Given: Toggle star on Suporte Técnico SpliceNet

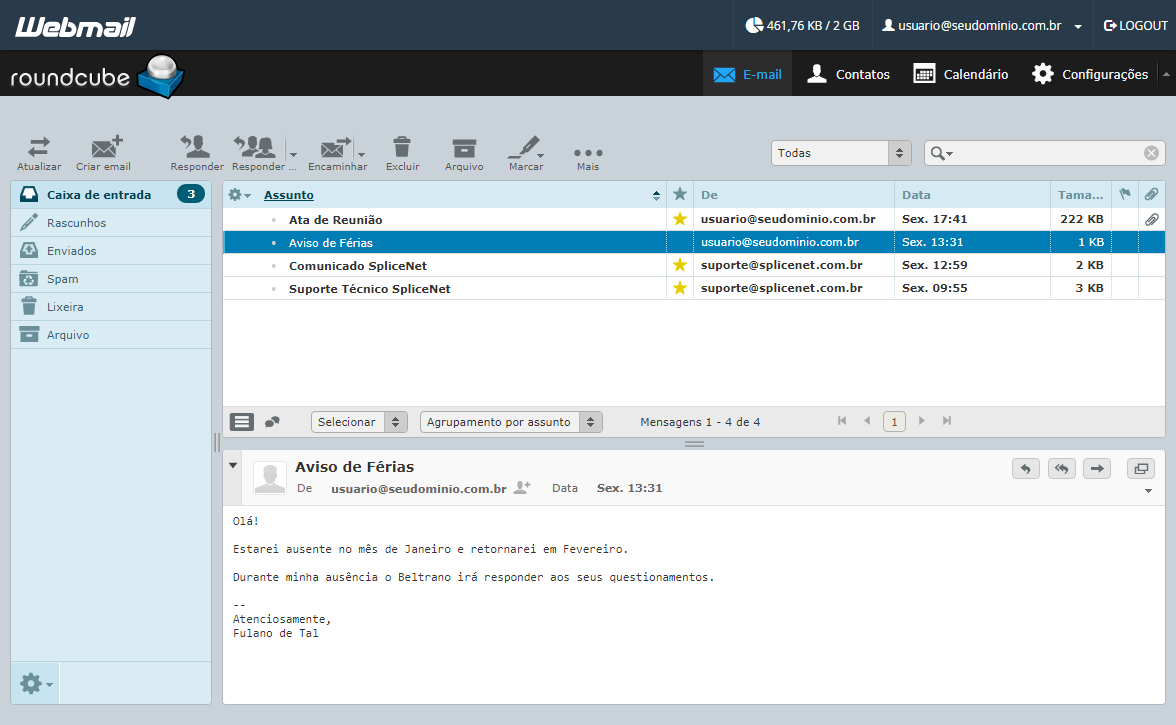Looking at the screenshot, I should tap(680, 288).
